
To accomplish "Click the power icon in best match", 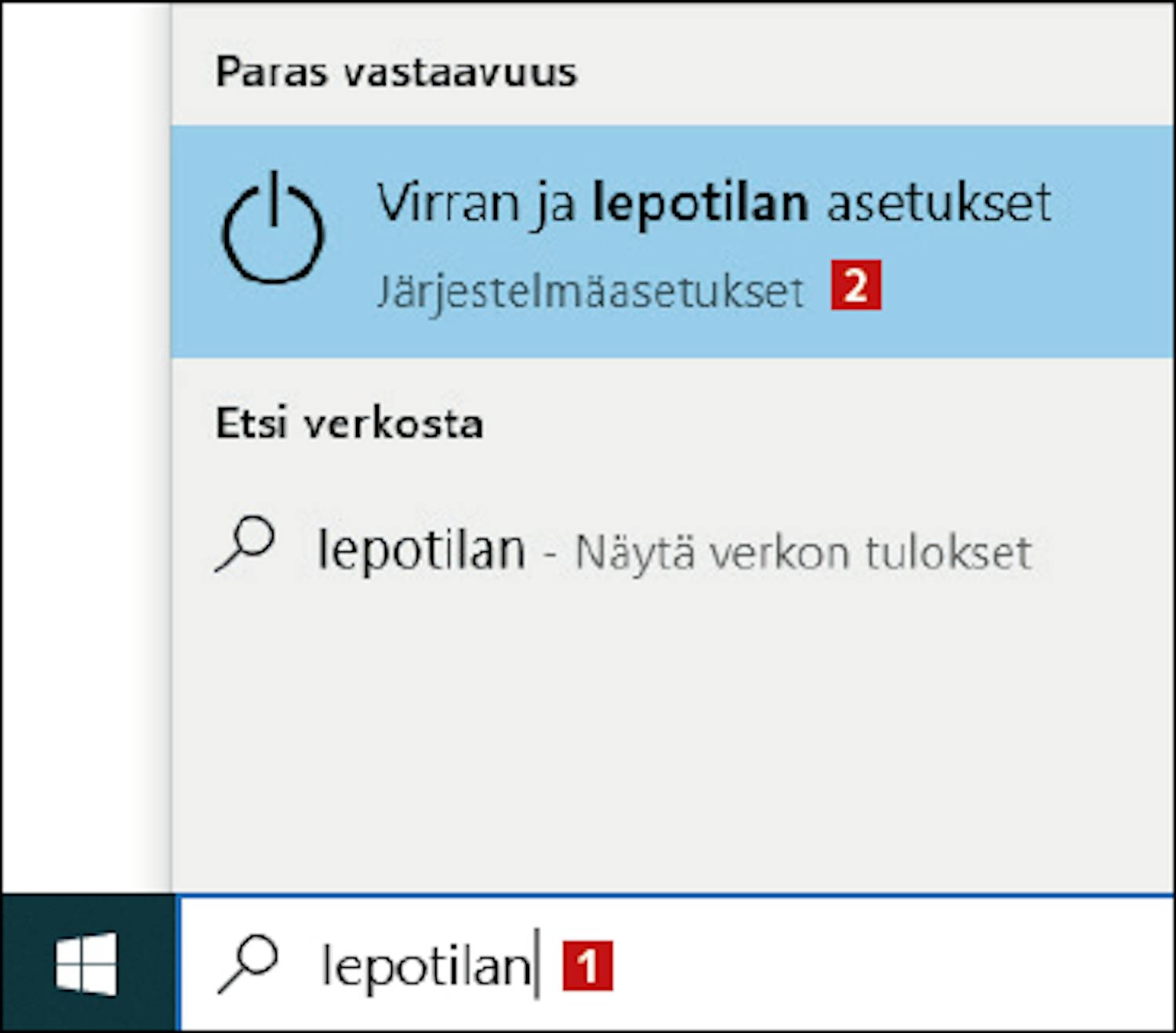I will 272,227.
